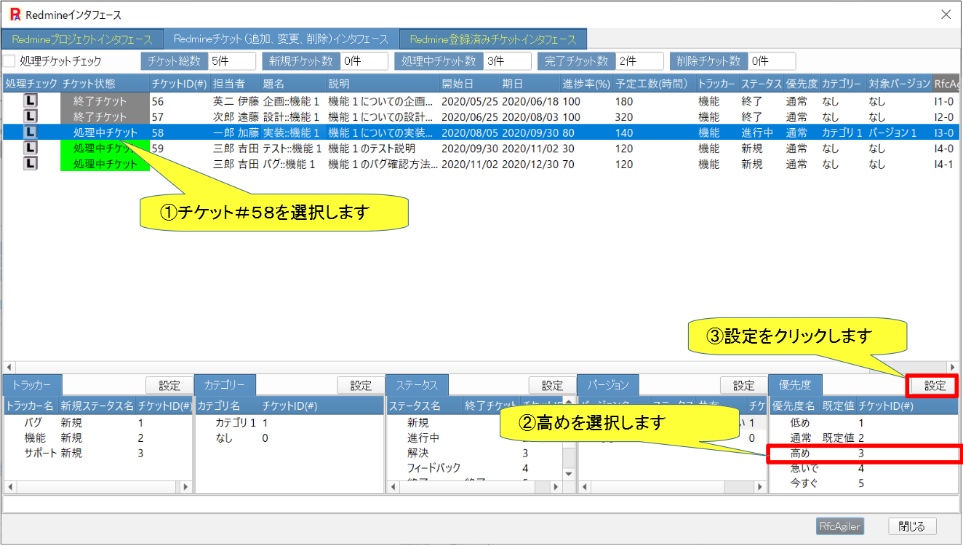Select 高め in the priority list

[864, 453]
